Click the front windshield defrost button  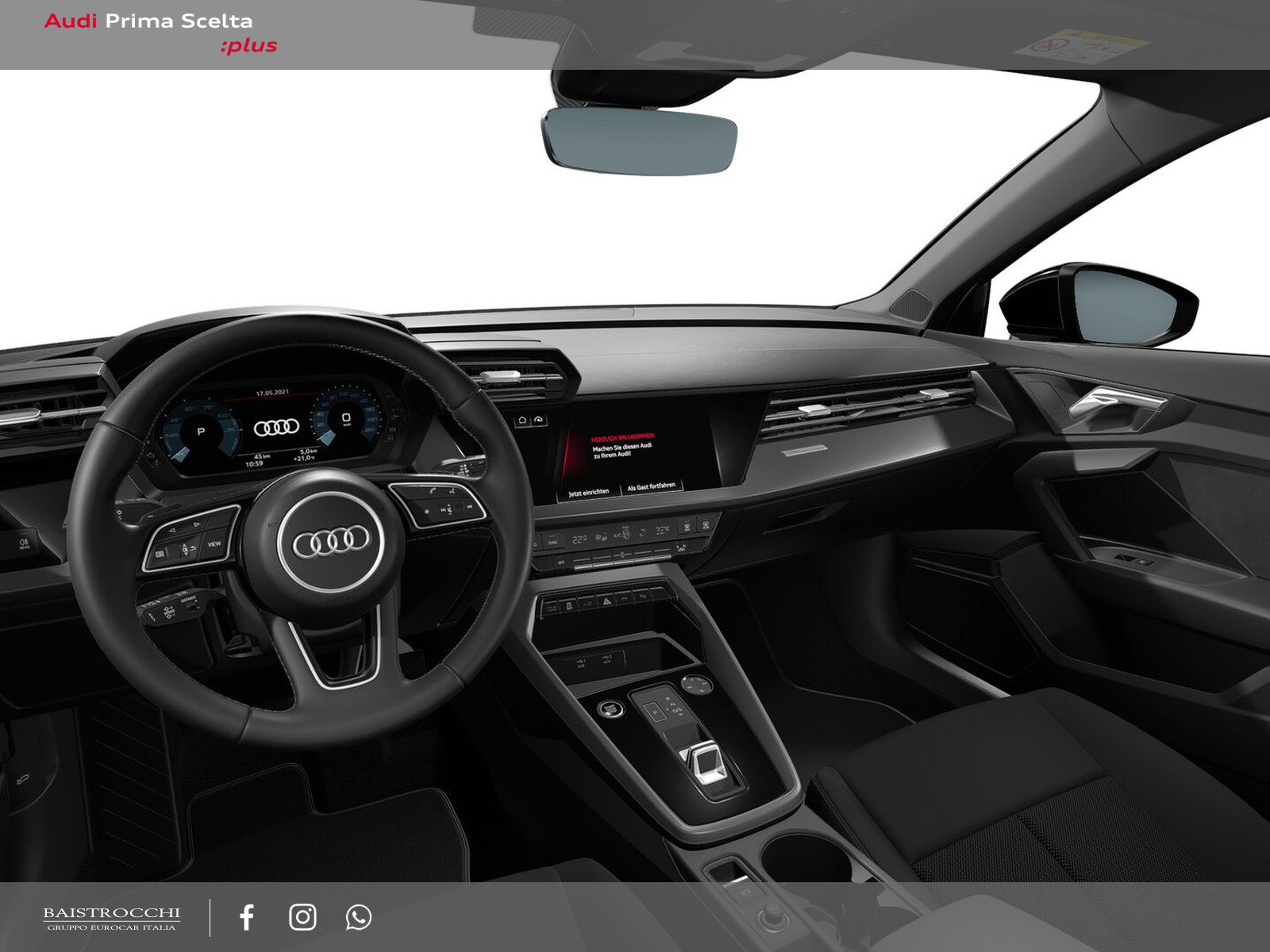[687, 526]
